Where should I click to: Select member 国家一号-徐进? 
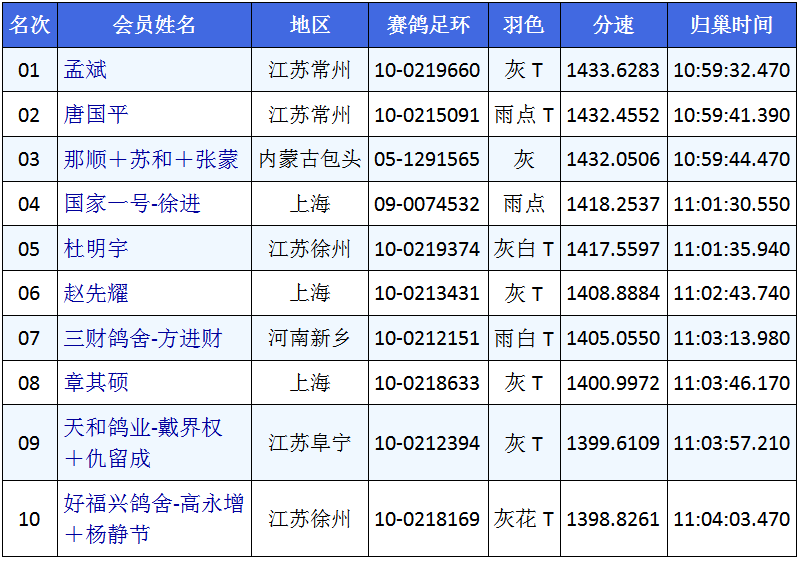tap(133, 204)
